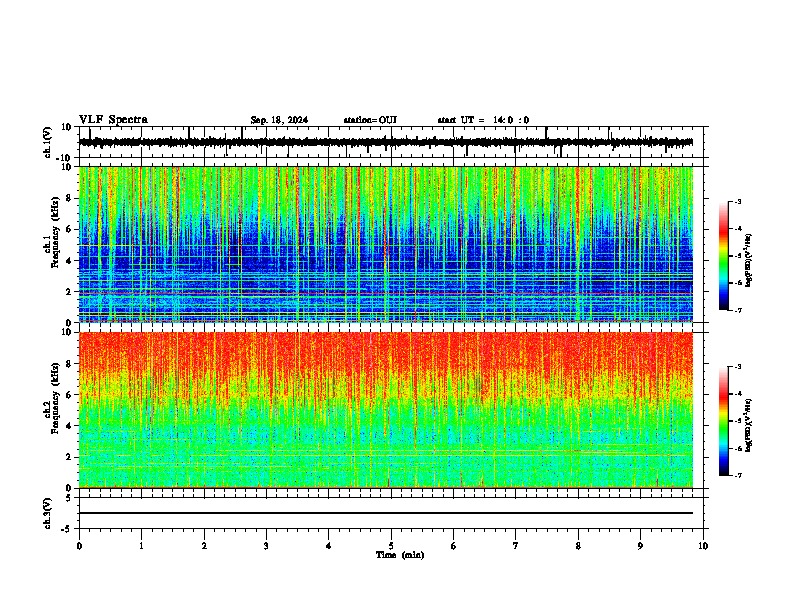This screenshot has width=792, height=612.
Task: Click inside the ch.1 blue-green spectrogram
Action: pos(386,244)
